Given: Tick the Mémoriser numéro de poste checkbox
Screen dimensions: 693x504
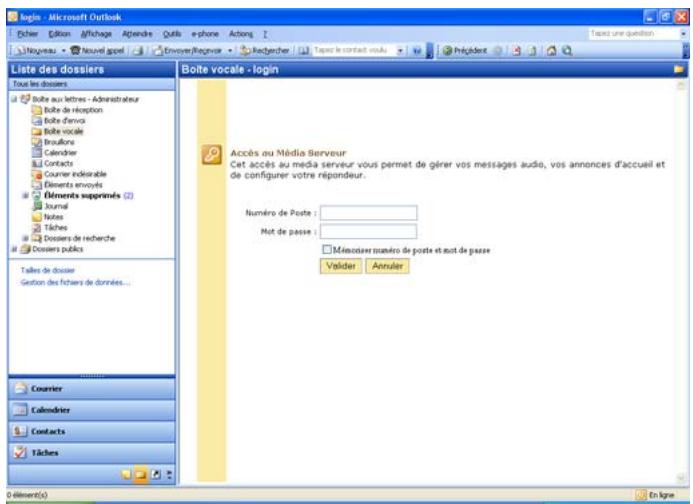Looking at the screenshot, I should (327, 249).
